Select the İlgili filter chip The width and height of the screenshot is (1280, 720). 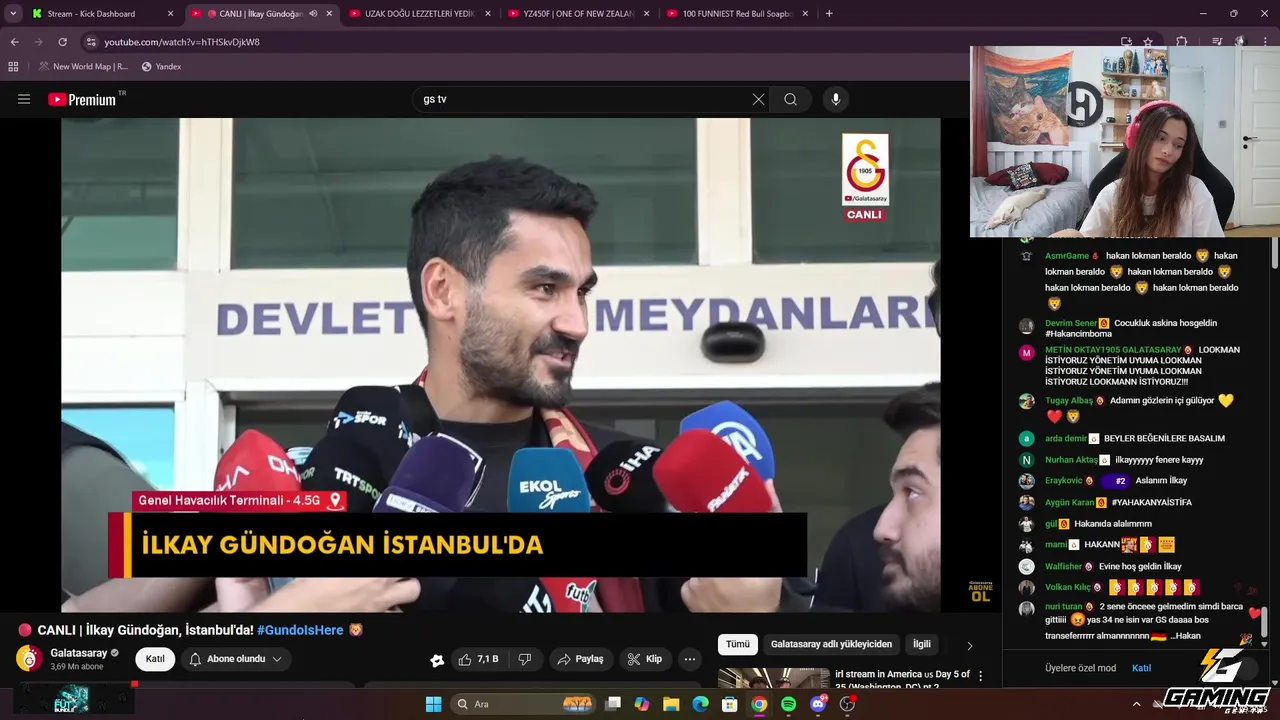(921, 645)
